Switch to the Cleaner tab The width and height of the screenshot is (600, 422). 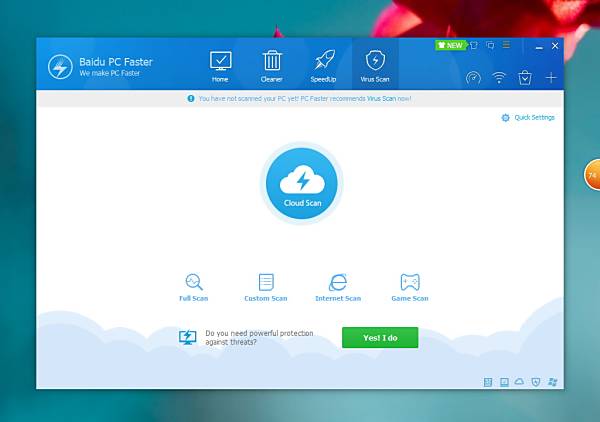coord(272,67)
